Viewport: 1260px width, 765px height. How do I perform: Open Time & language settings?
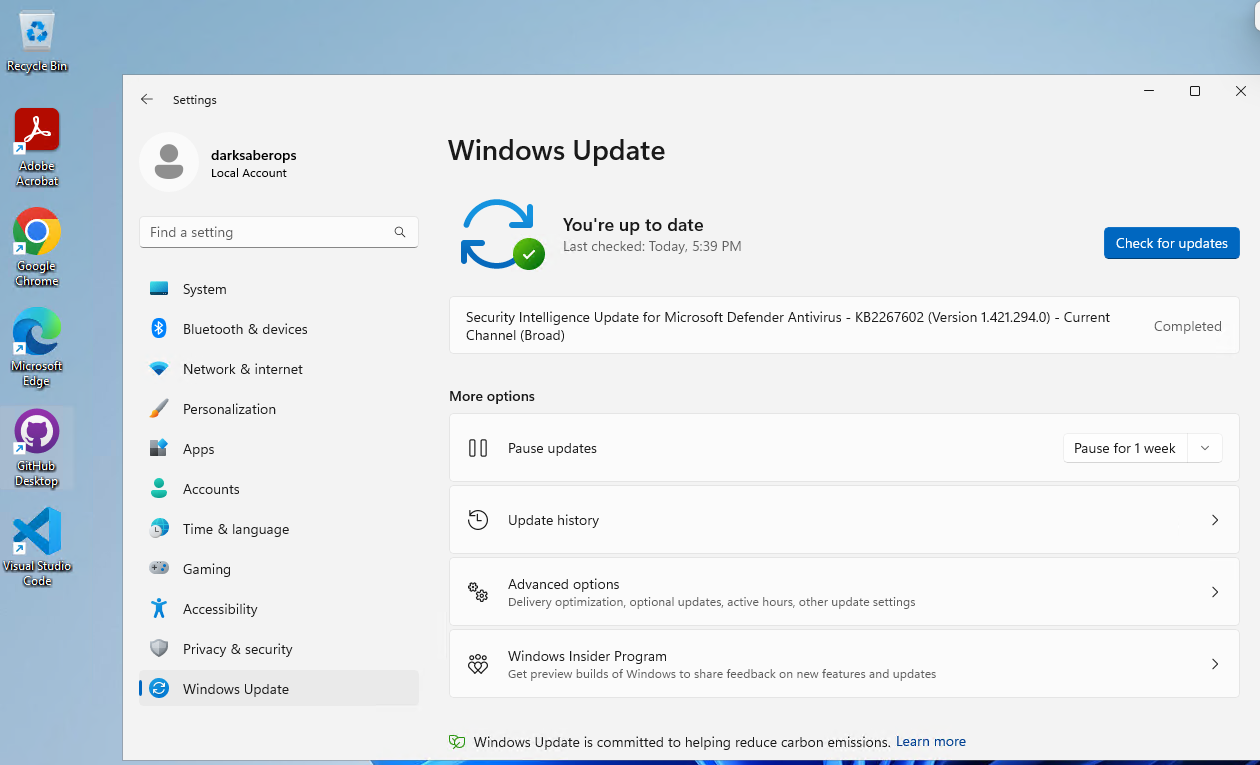236,528
